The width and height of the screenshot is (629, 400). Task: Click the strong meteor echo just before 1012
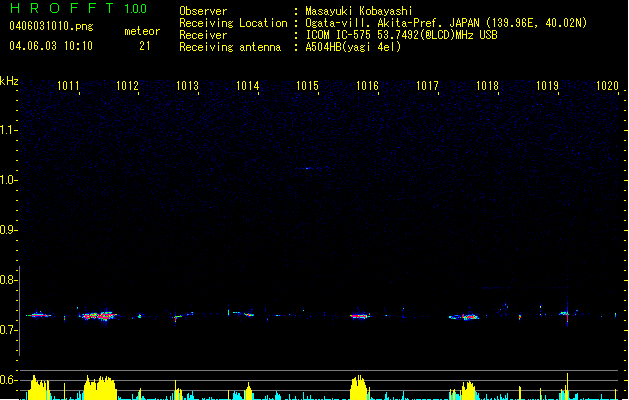click(x=99, y=316)
